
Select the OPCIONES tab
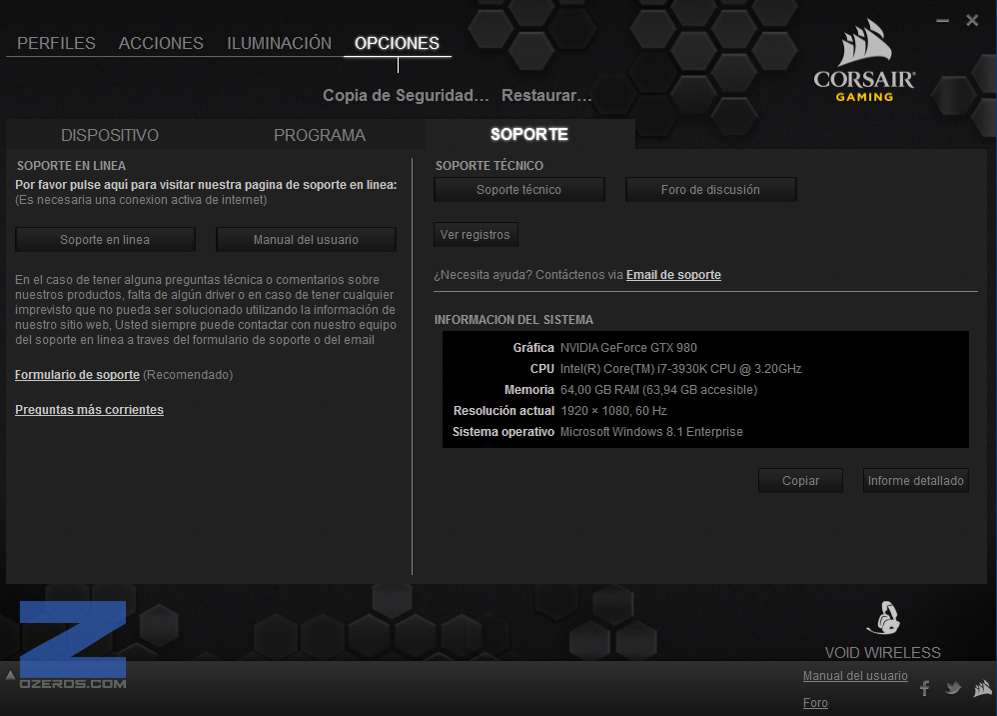coord(397,43)
